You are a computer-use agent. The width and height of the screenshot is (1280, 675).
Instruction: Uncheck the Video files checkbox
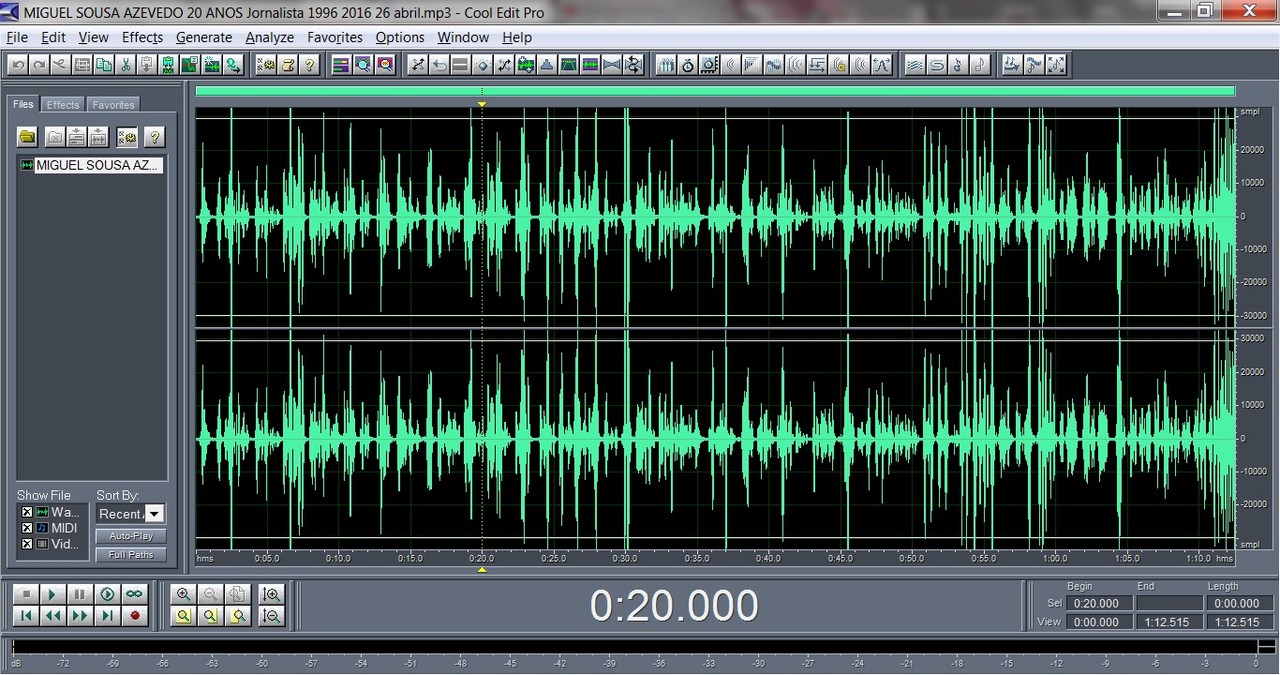27,544
